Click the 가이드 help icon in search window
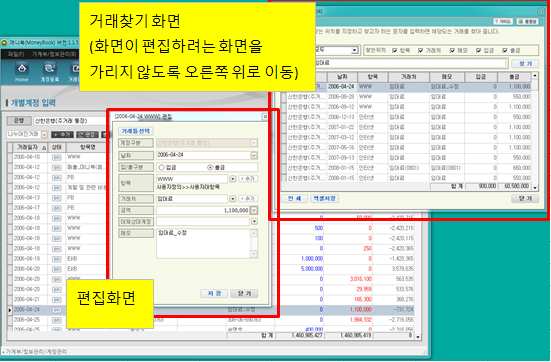551x362 pixels. coord(503,22)
